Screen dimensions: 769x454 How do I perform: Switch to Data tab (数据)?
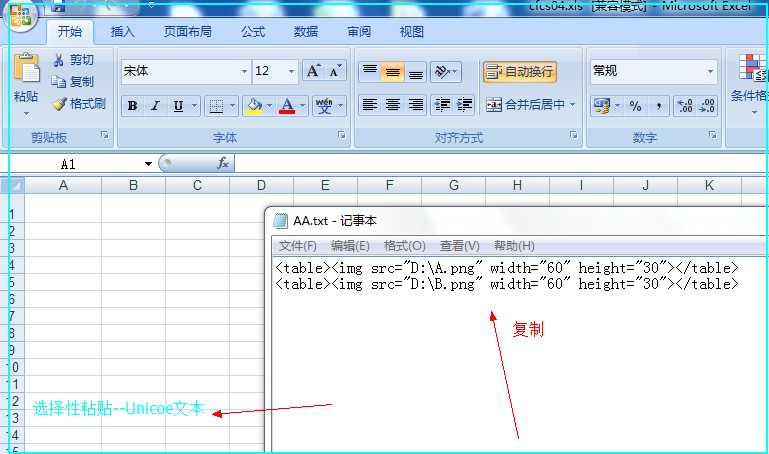[306, 32]
